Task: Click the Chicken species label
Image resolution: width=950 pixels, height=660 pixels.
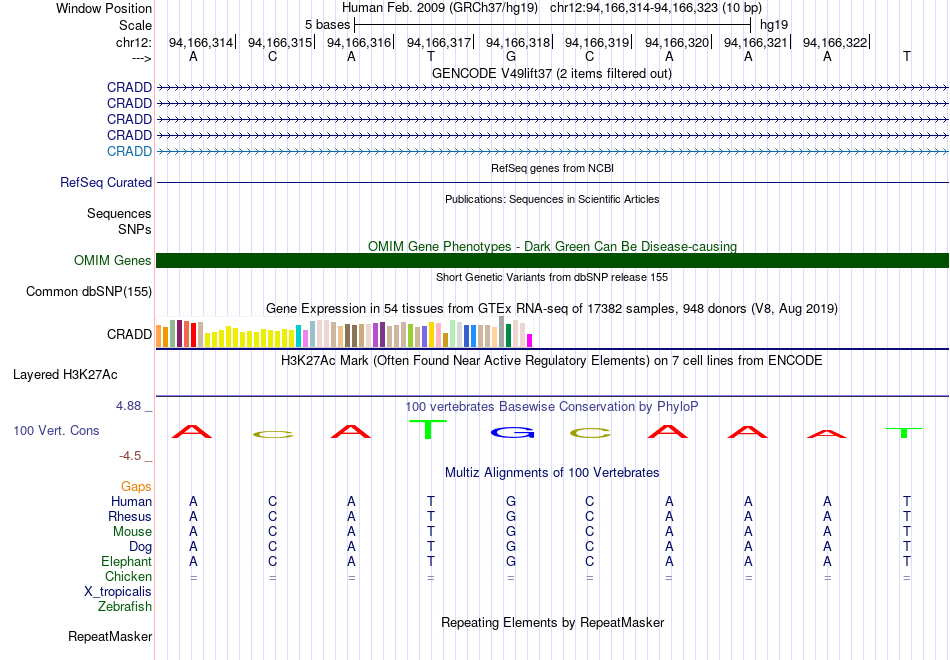Action: tap(128, 576)
